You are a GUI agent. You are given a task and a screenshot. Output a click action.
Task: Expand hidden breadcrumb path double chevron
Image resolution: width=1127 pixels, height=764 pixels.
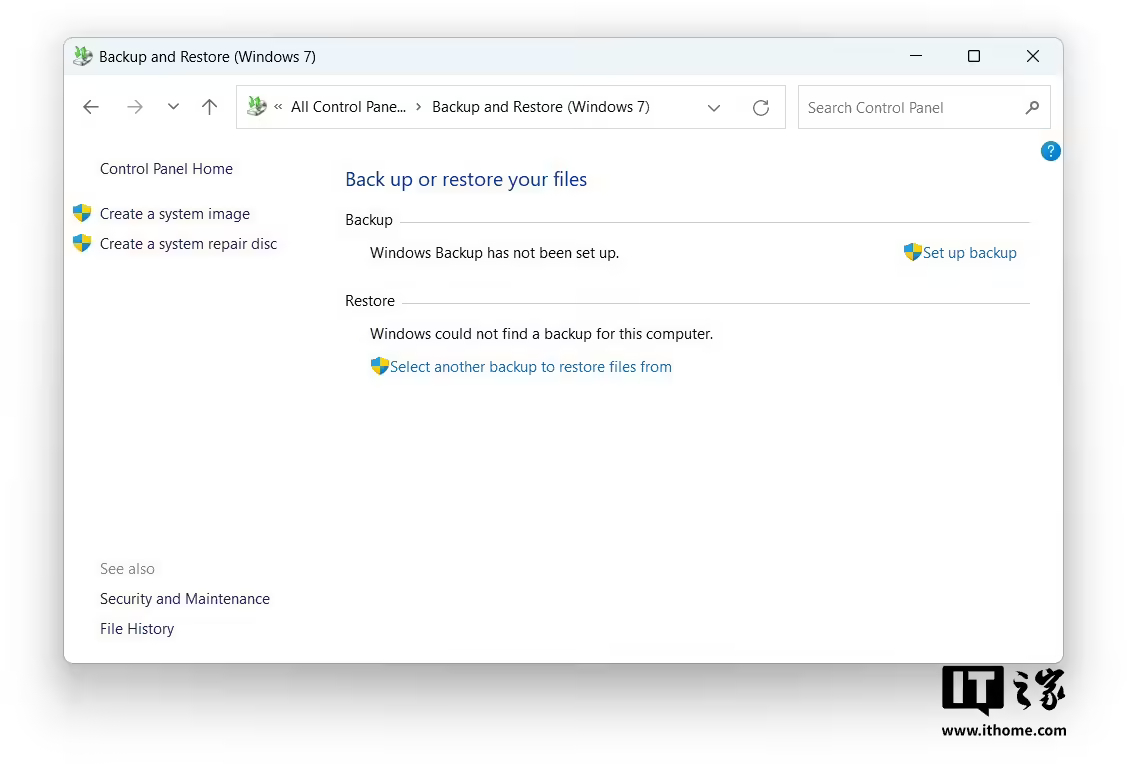(x=278, y=107)
